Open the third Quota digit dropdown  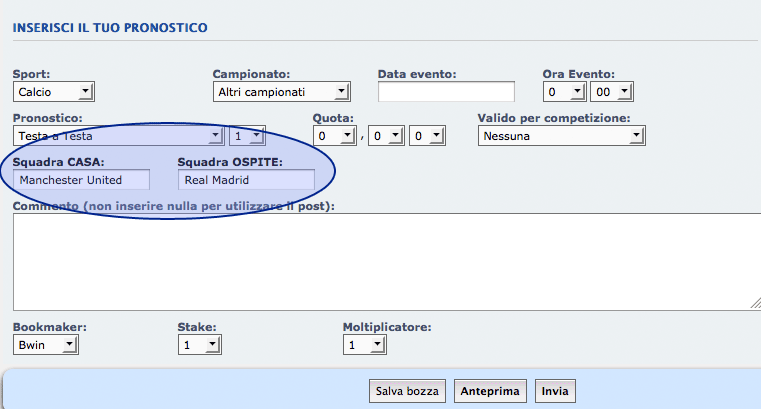click(427, 136)
